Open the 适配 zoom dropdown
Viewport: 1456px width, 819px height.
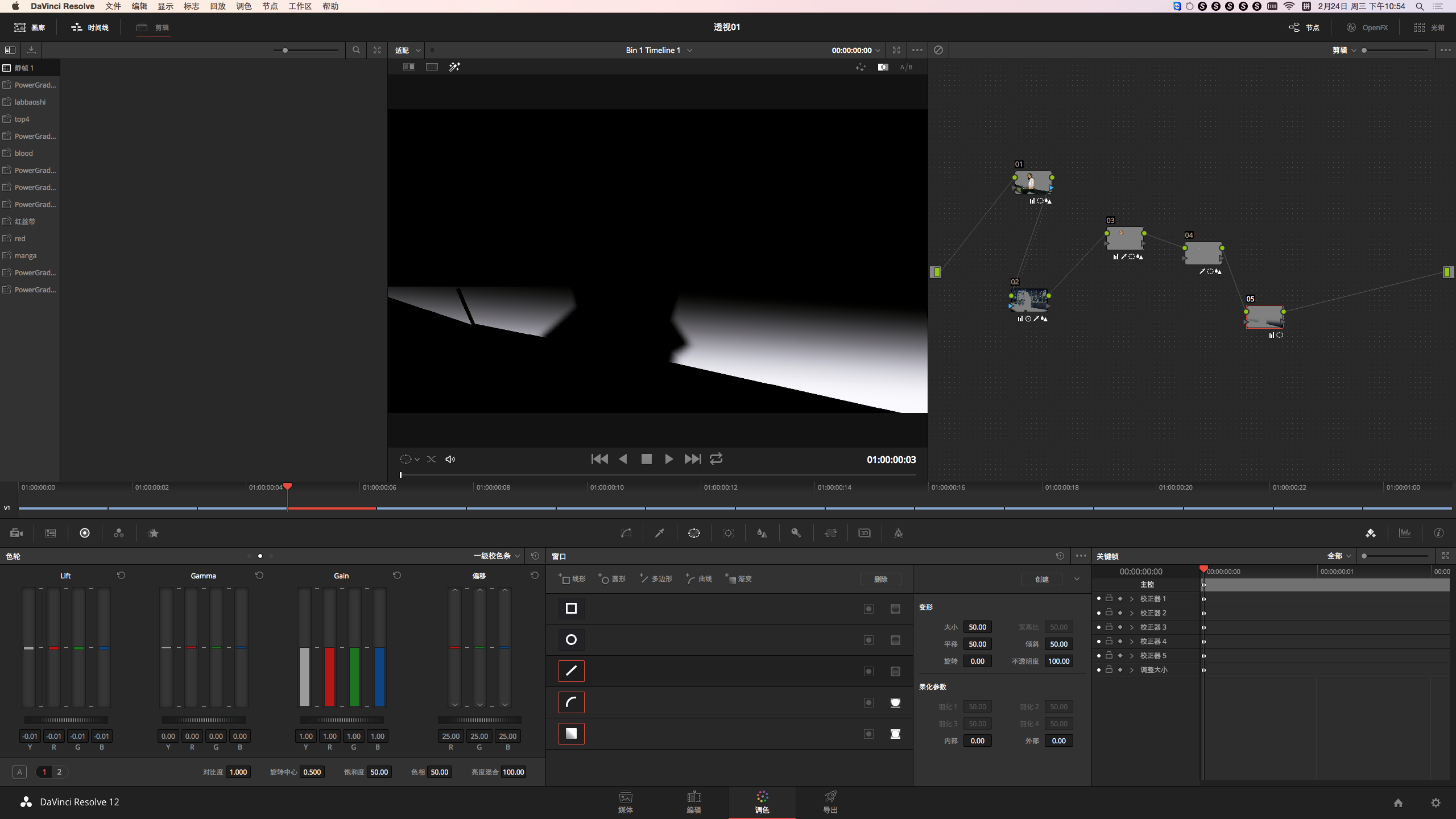click(x=408, y=50)
